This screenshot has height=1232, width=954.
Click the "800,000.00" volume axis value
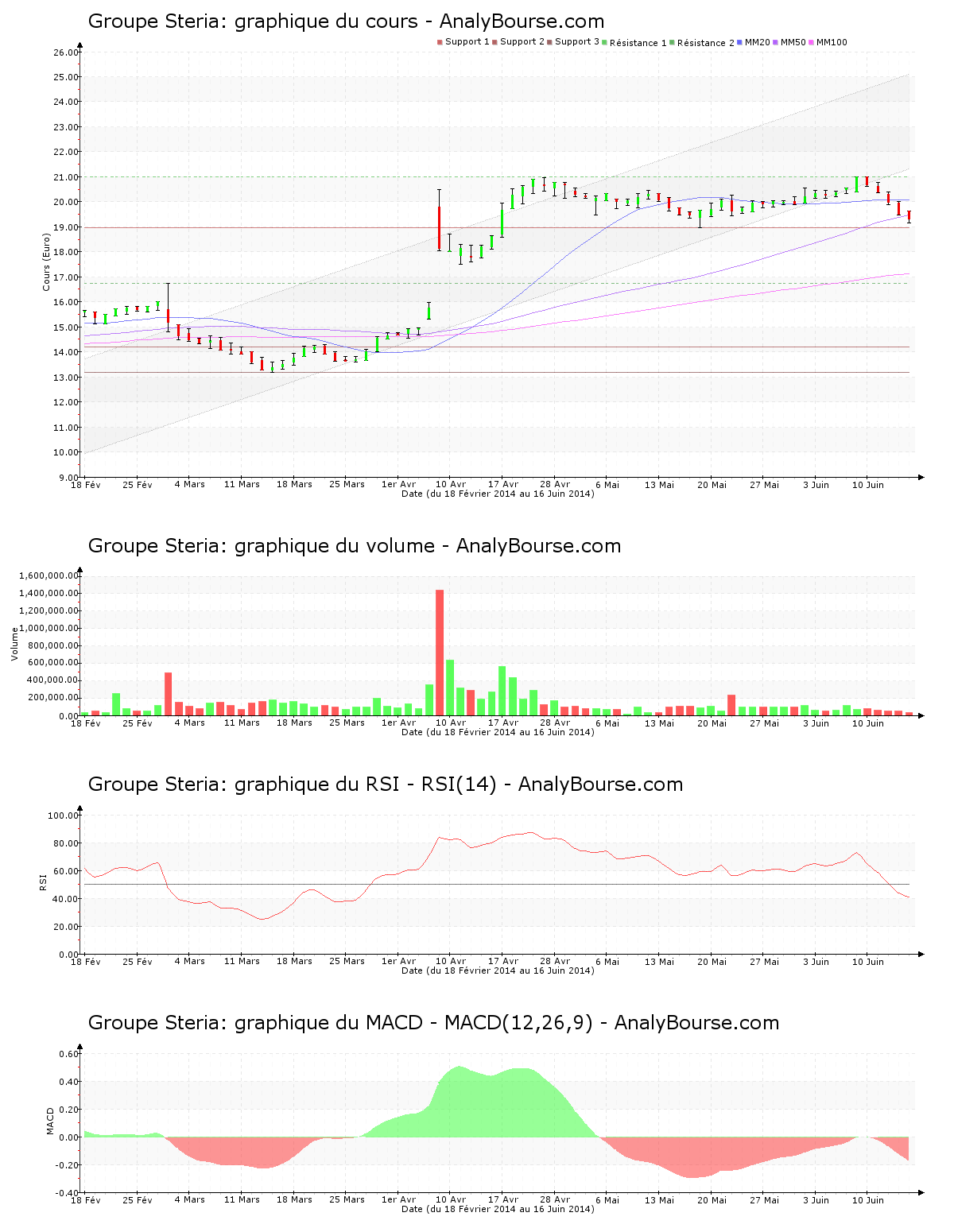52,645
